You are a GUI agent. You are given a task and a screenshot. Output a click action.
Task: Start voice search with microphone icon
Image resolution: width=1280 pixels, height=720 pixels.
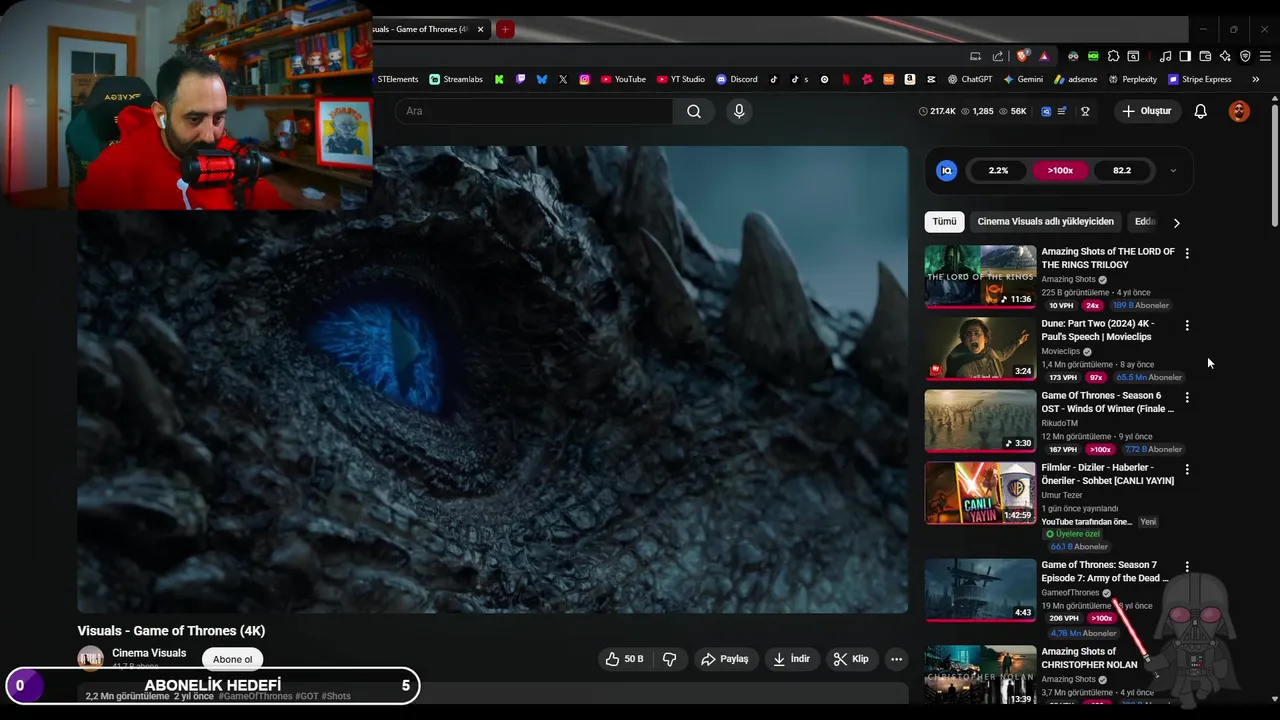click(x=739, y=111)
